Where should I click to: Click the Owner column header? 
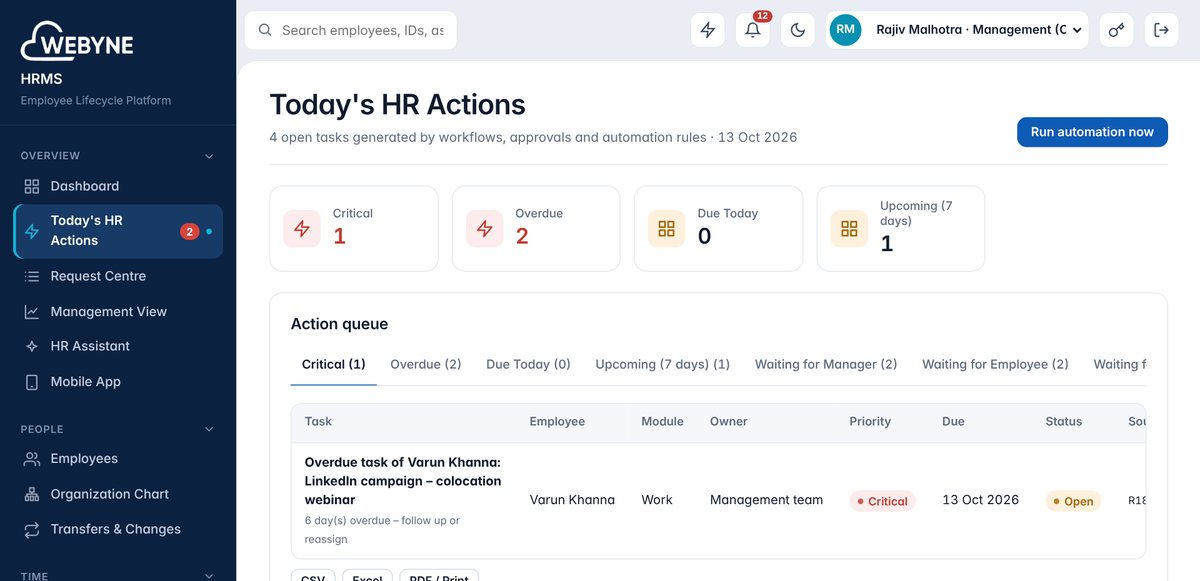pos(729,421)
